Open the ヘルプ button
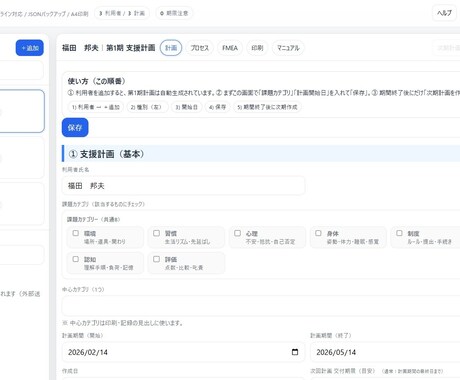The image size is (460, 380). 444,13
